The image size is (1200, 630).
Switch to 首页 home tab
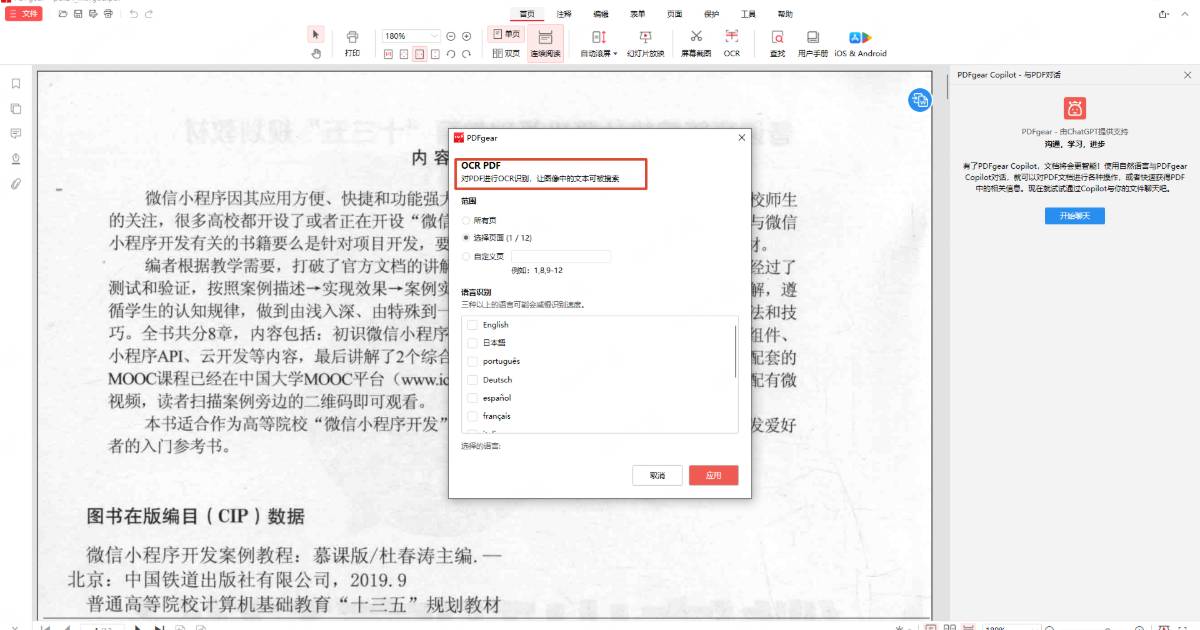(527, 14)
